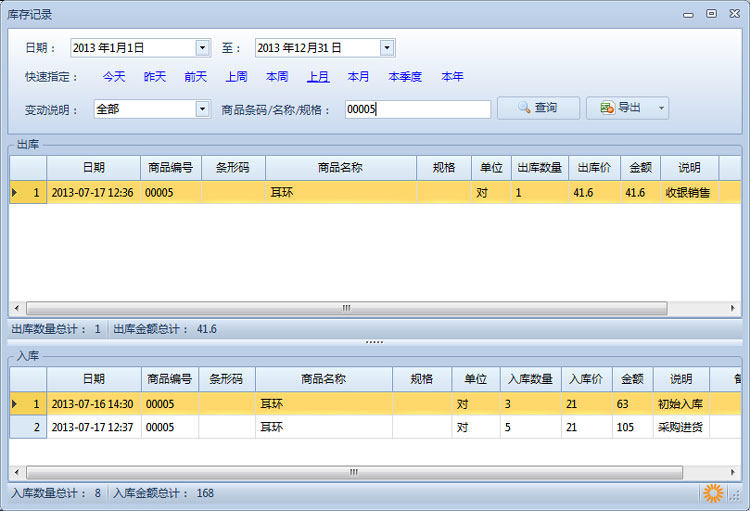The width and height of the screenshot is (750, 511).
Task: Click right scroll arrow of 出库 table
Action: [733, 308]
